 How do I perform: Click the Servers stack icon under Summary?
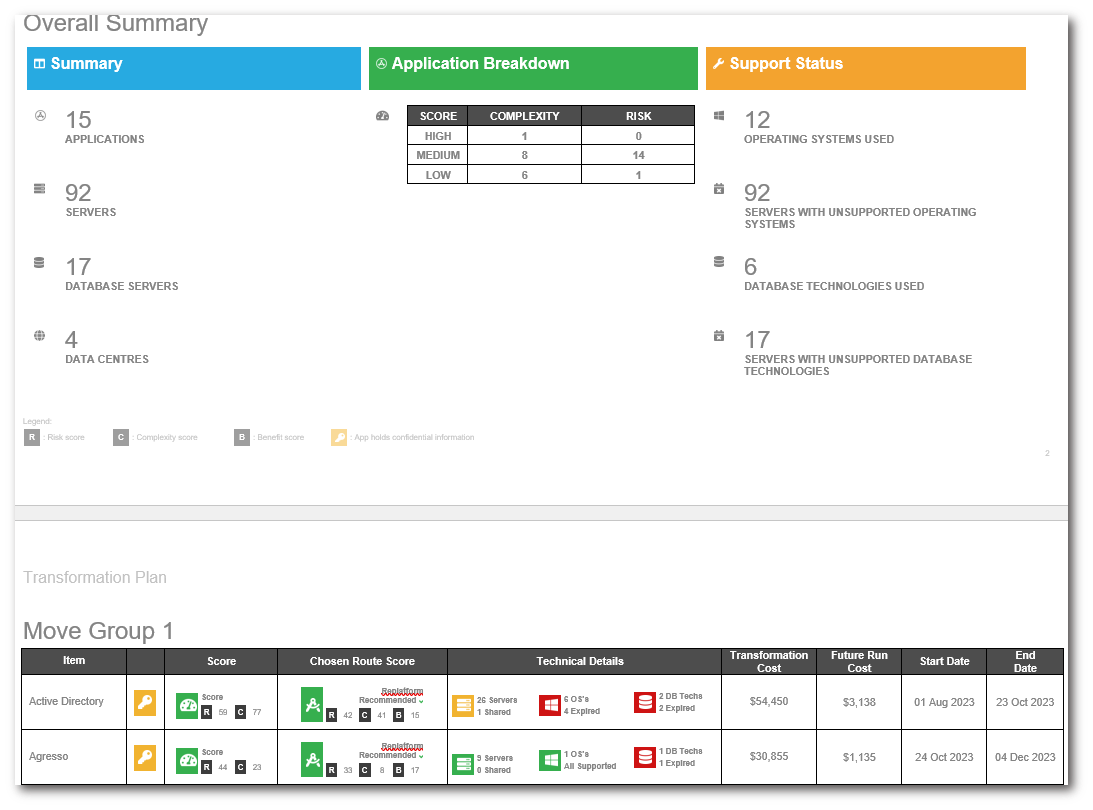[x=40, y=189]
